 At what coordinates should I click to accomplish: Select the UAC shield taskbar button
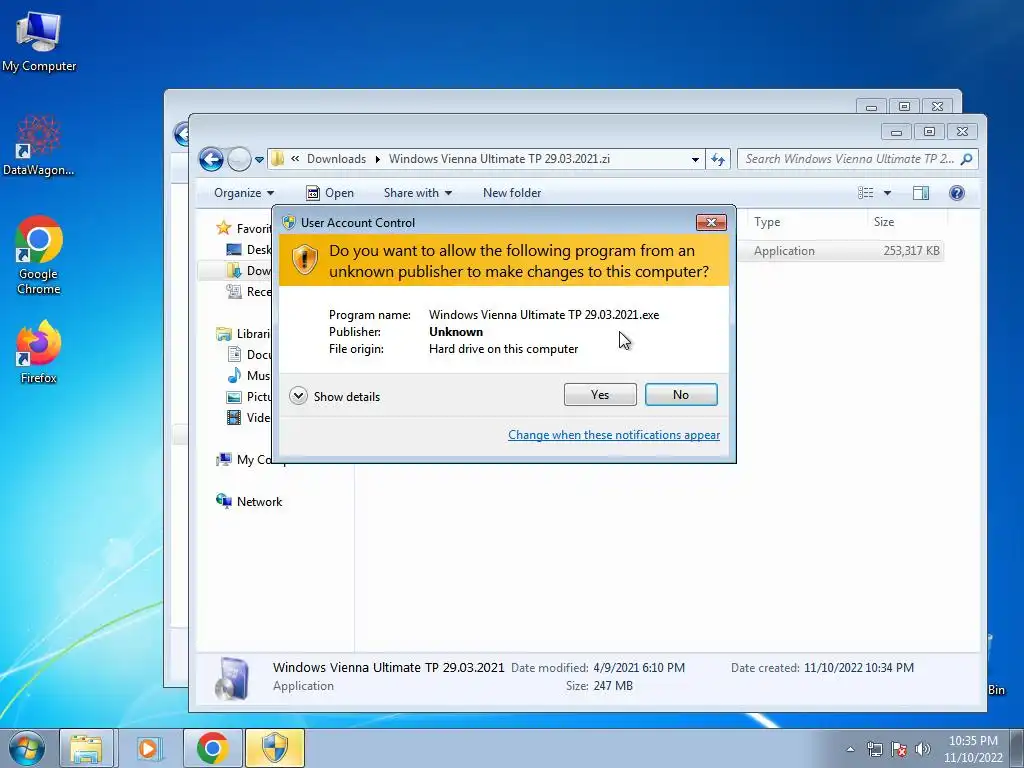point(275,748)
